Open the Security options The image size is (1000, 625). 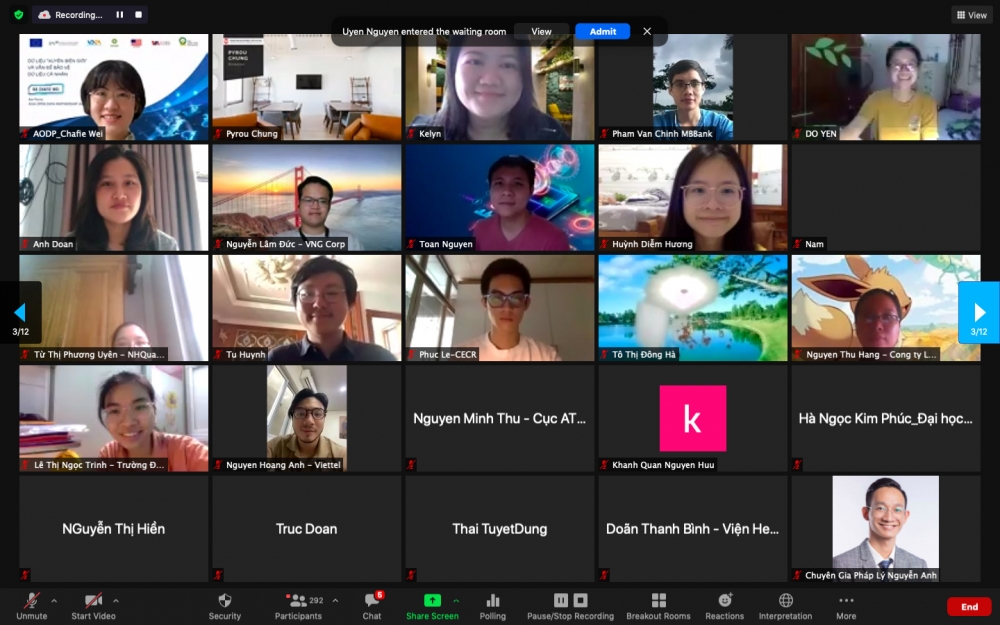click(224, 605)
